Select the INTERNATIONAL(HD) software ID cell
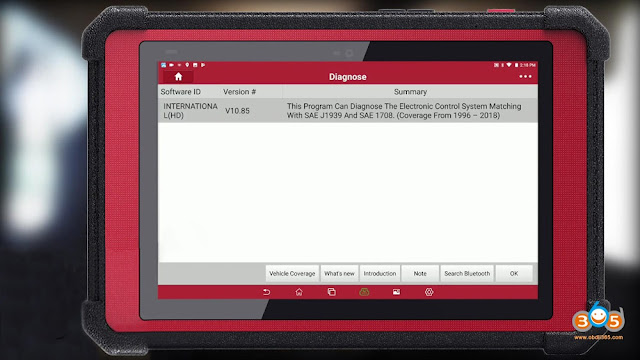Viewport: 640px width, 360px height. pos(190,111)
